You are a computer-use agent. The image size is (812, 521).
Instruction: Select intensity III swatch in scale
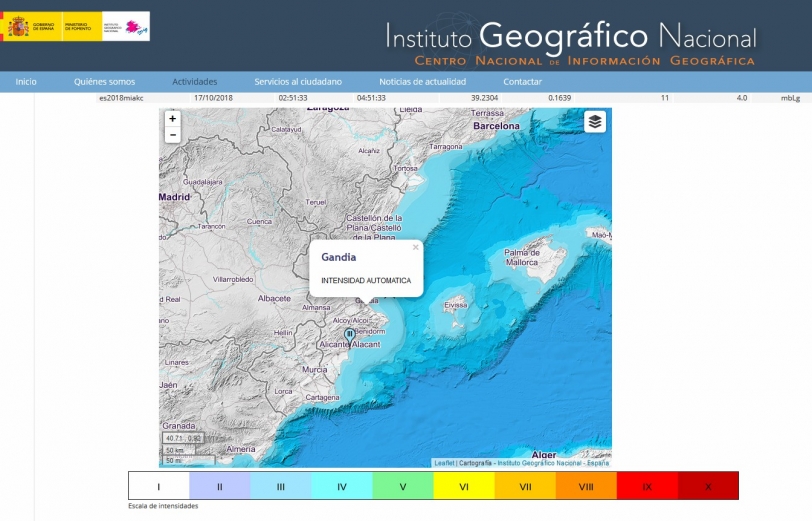tap(281, 486)
